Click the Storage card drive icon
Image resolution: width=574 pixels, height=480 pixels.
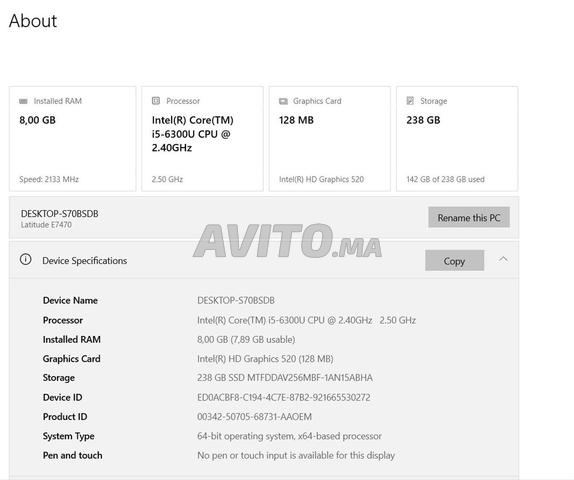click(x=410, y=101)
